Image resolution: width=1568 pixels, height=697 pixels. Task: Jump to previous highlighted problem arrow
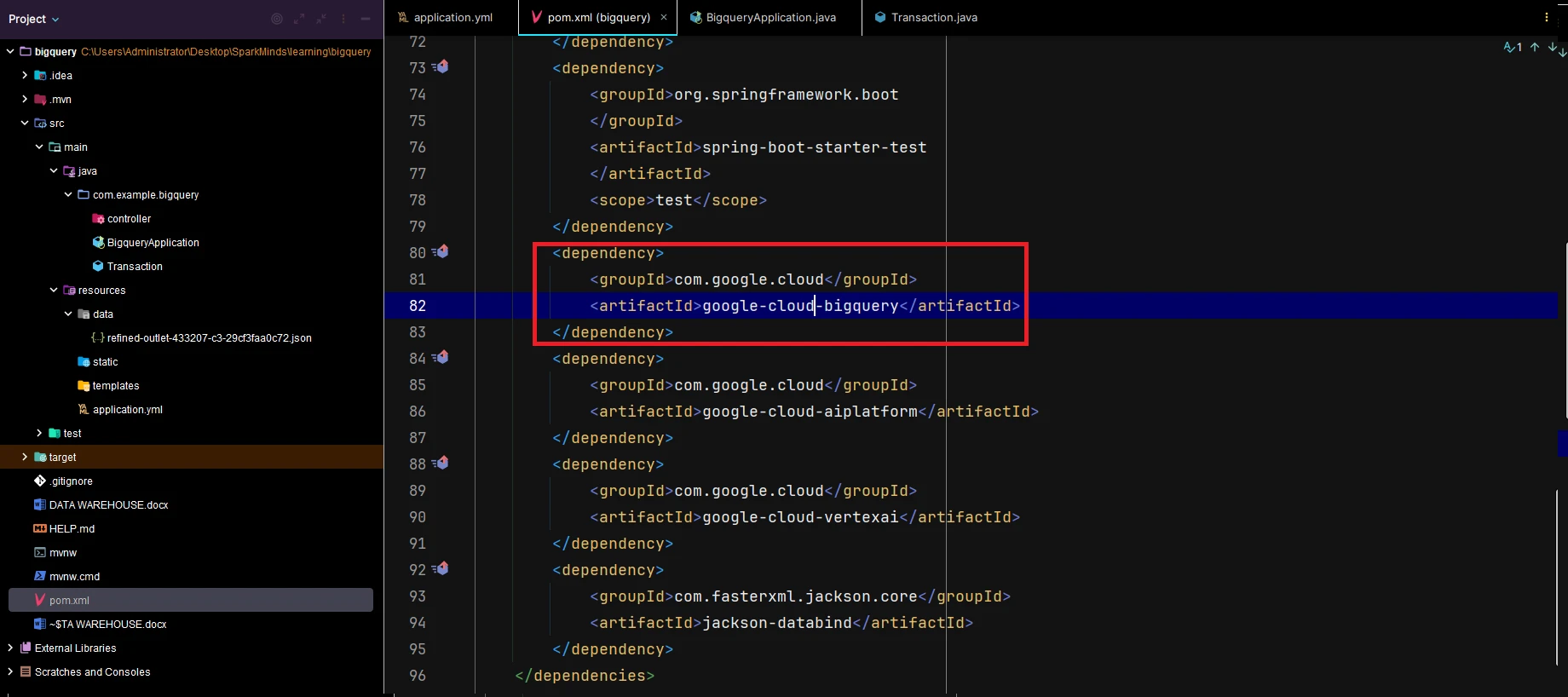[1535, 48]
